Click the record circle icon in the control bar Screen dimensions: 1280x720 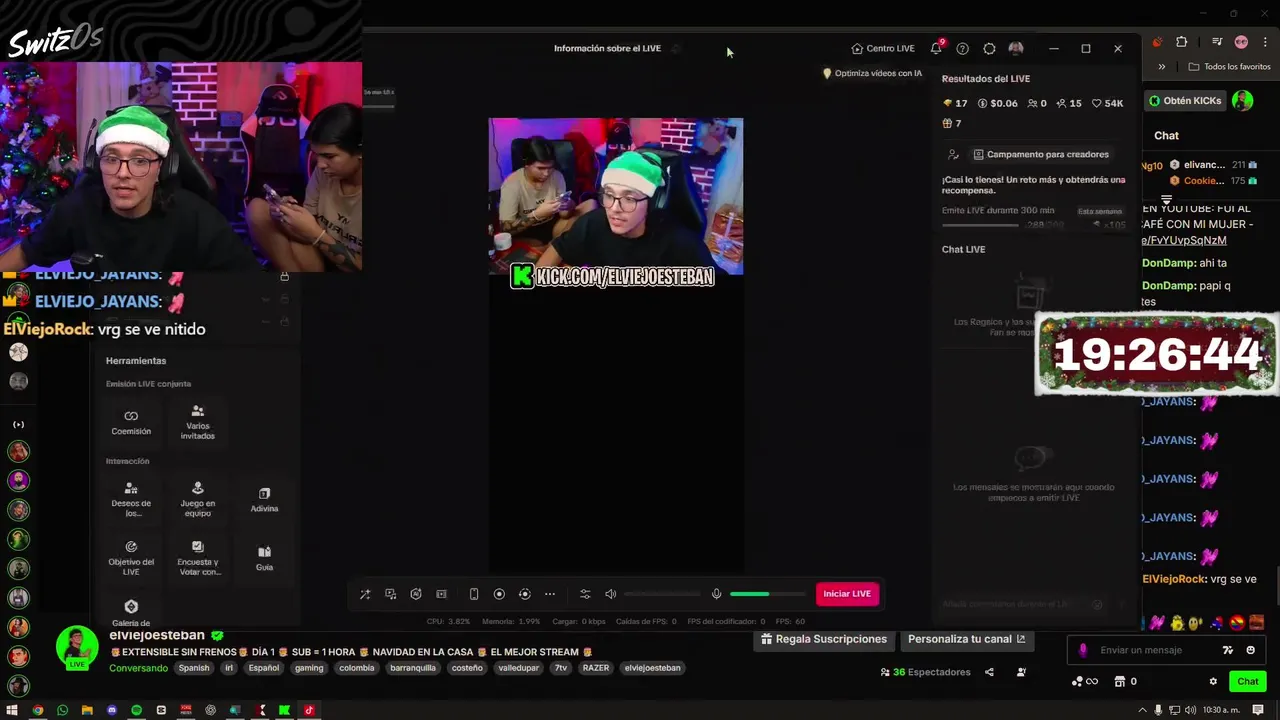point(499,594)
